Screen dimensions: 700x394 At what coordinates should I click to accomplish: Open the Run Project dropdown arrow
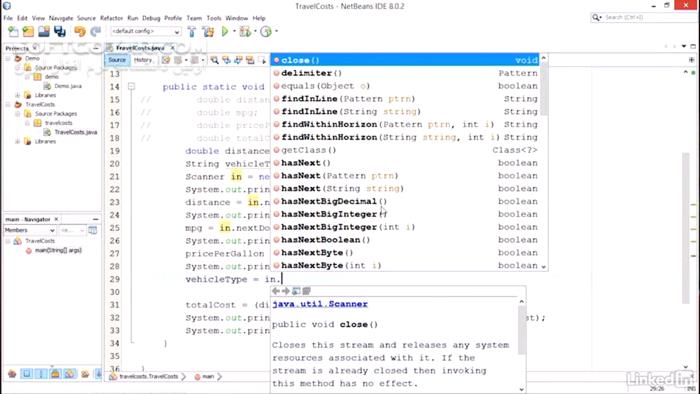tap(234, 31)
